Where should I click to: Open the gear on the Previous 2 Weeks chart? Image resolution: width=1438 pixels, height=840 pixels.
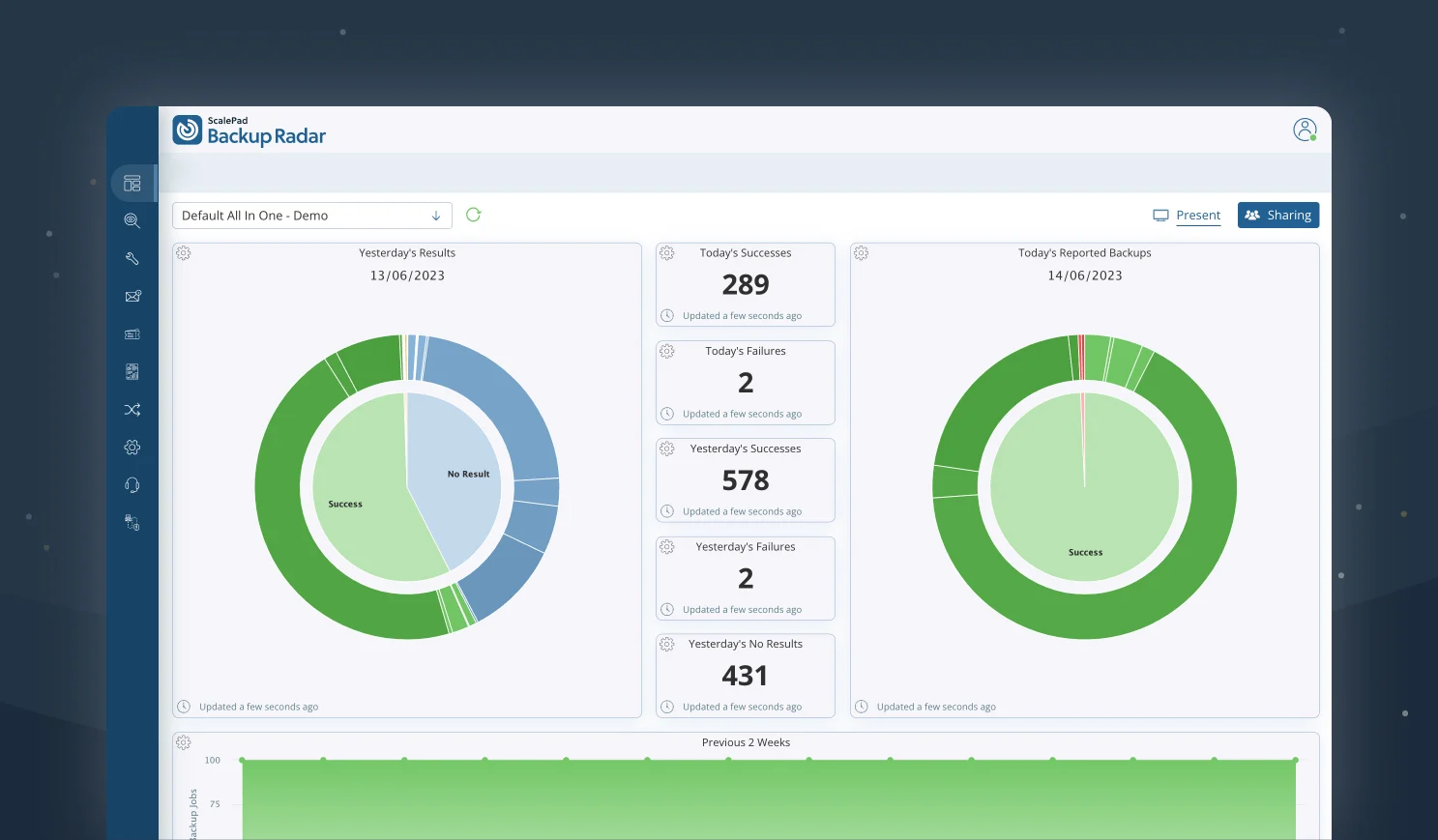(x=183, y=741)
